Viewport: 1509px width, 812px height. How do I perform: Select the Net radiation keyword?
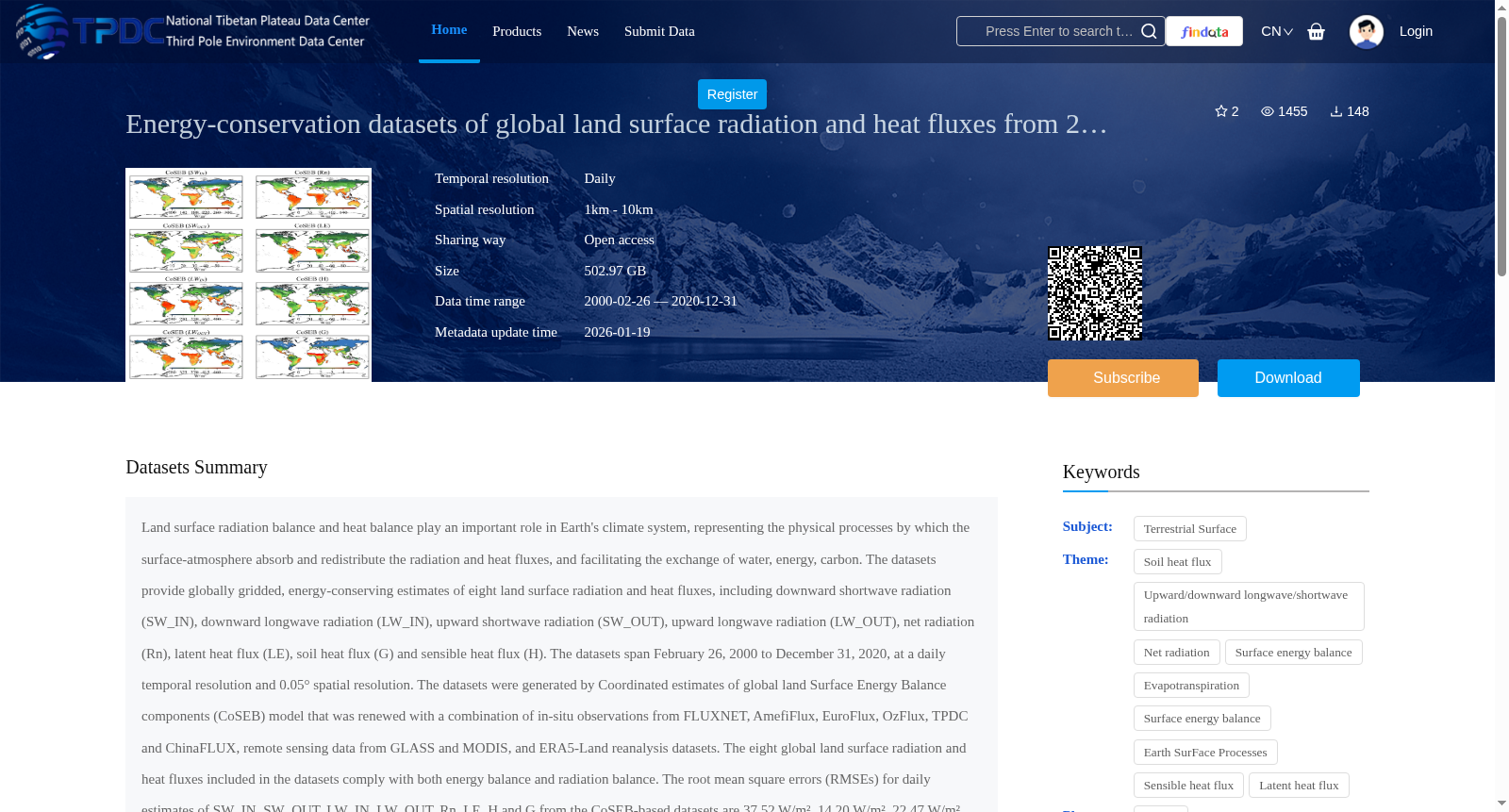(x=1177, y=653)
